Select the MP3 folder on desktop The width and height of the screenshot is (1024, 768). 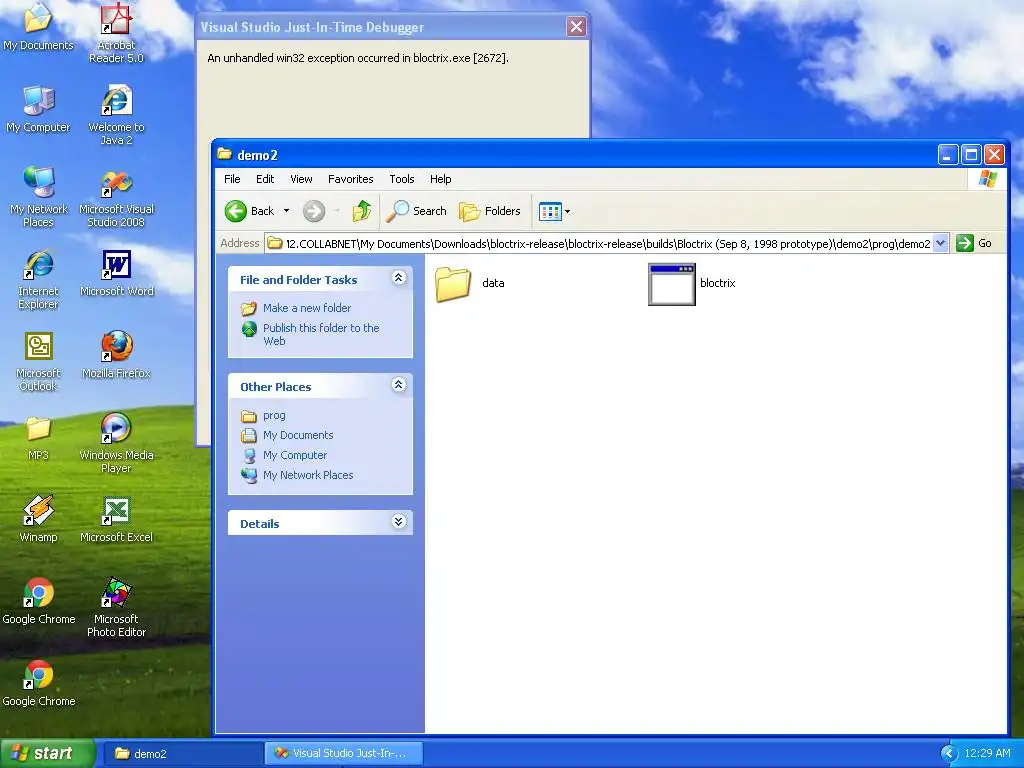point(38,437)
